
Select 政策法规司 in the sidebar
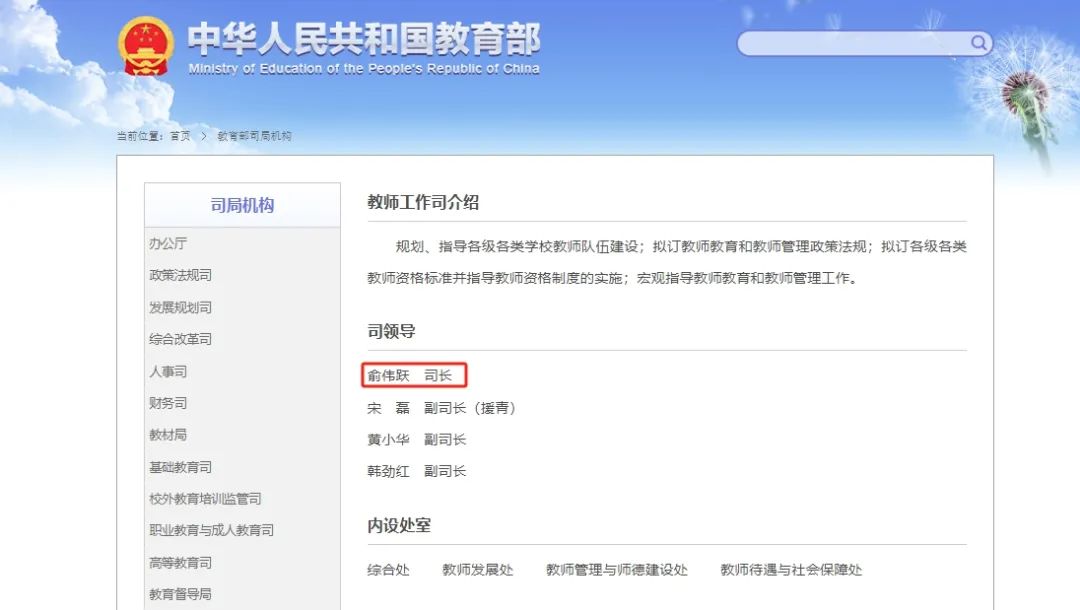tap(180, 275)
